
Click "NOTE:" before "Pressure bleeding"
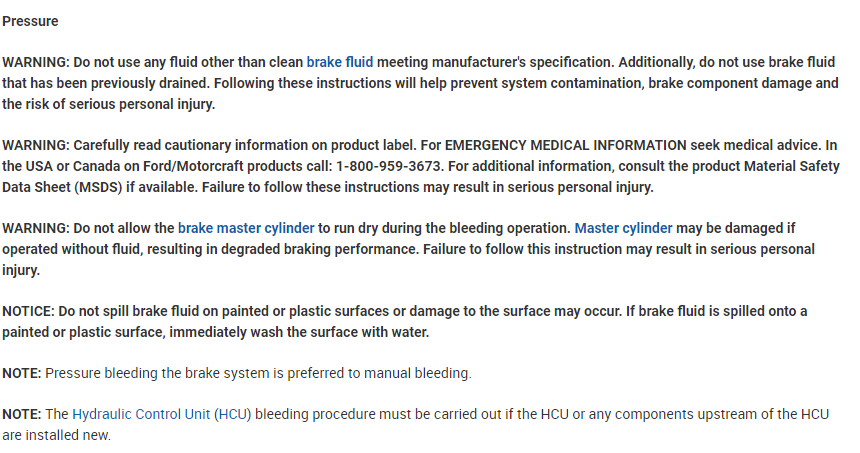[x=22, y=373]
